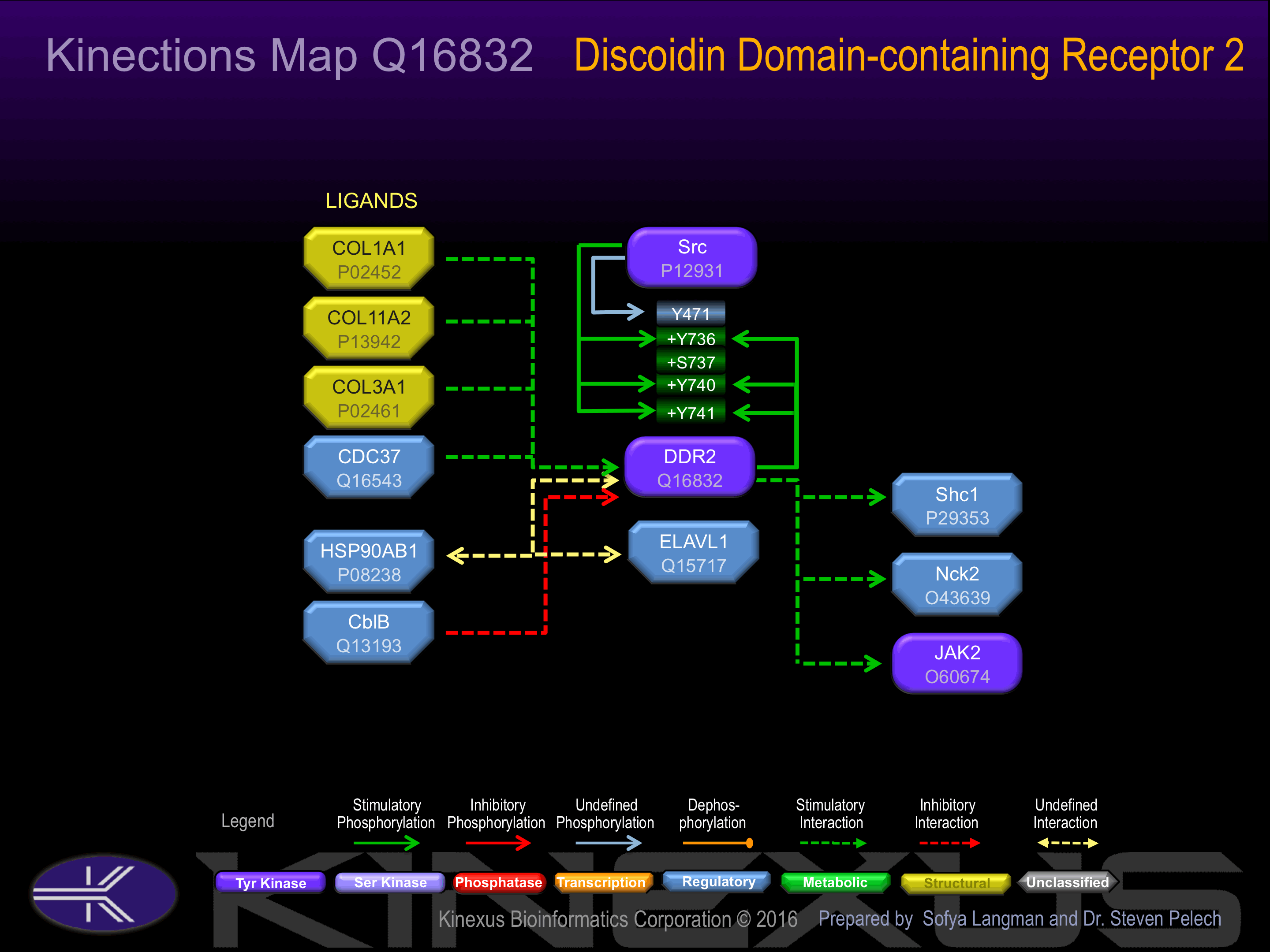Click the LIGANDS heading text

(371, 201)
